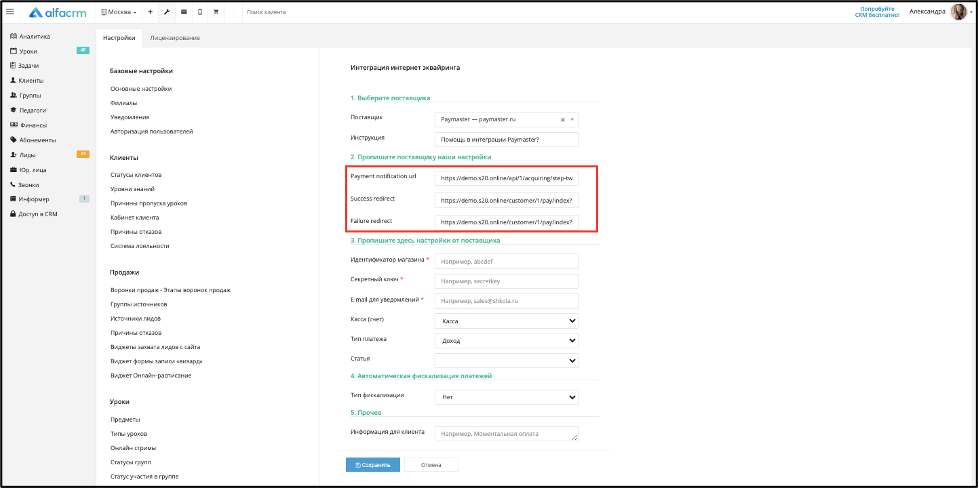Open Причины пропуска уроков settings link

pyautogui.click(x=149, y=204)
